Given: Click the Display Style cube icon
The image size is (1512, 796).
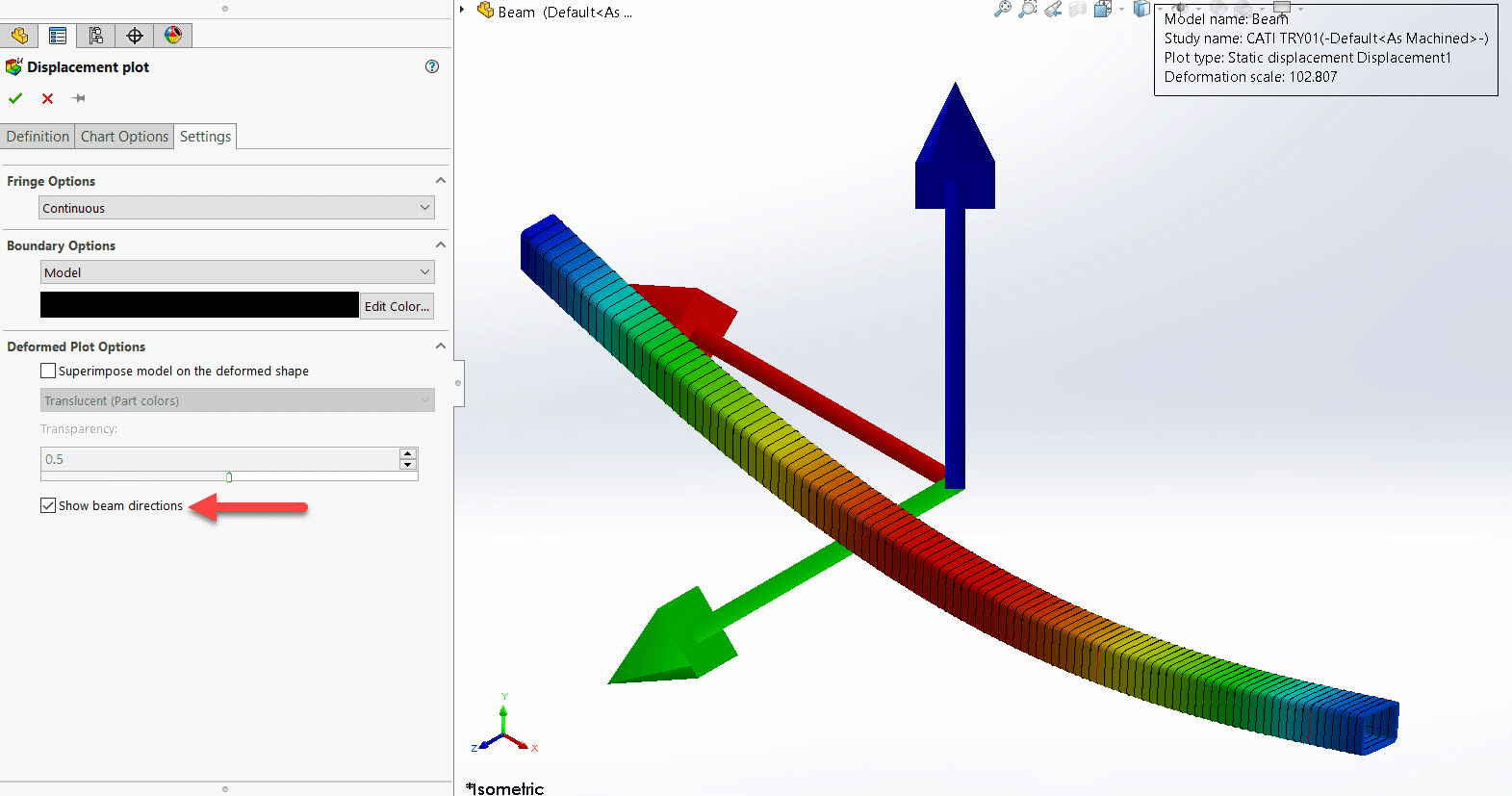Looking at the screenshot, I should pos(1141,10).
